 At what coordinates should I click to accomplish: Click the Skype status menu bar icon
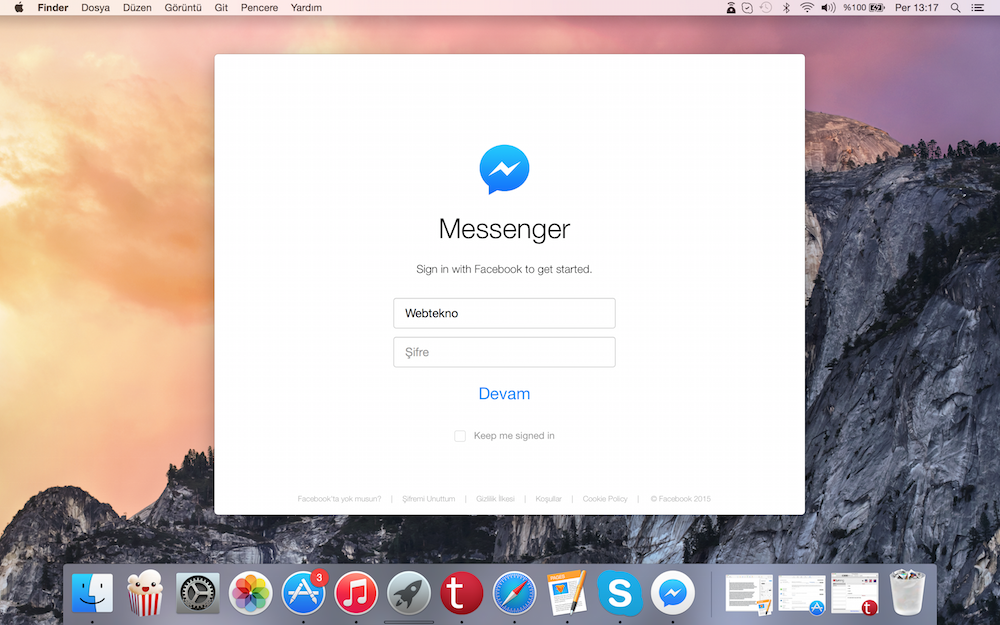(747, 8)
